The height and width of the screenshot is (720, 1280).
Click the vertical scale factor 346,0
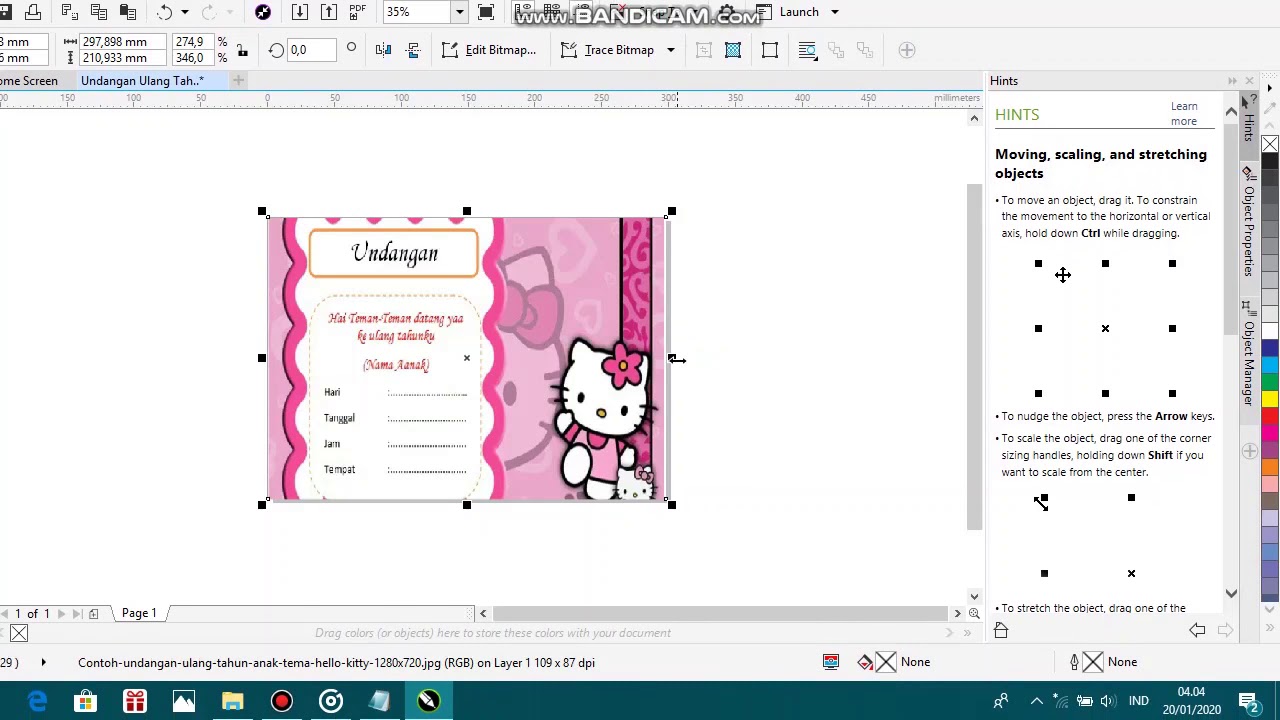coord(193,58)
